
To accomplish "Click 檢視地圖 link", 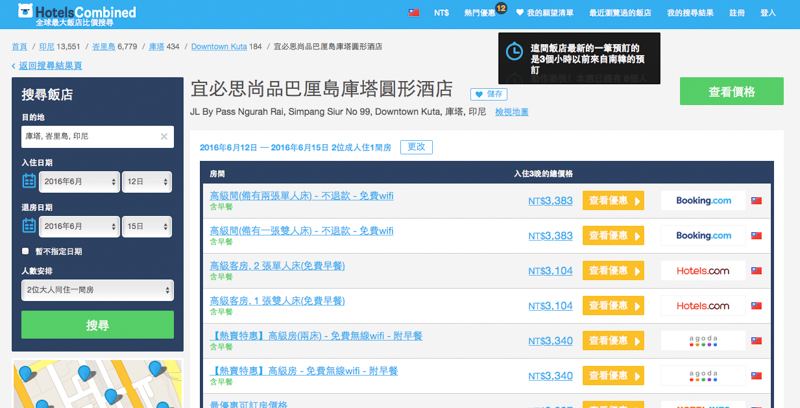I will [x=512, y=112].
